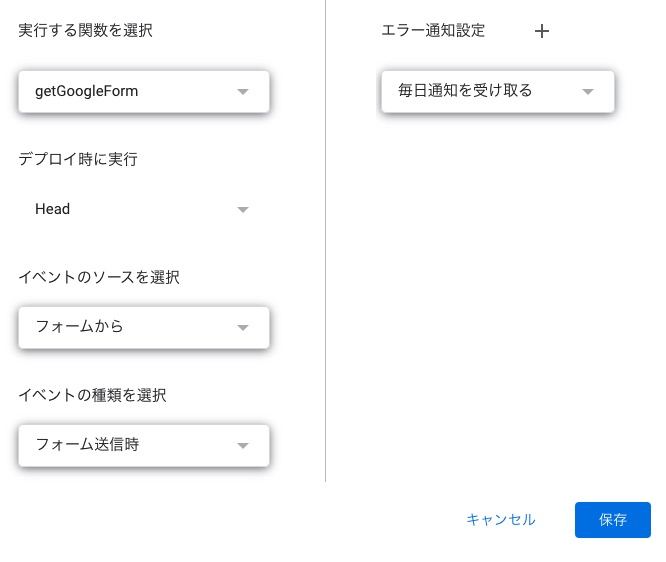Image resolution: width=666 pixels, height=562 pixels.
Task: Open the getGoogleForm function dropdown
Action: click(x=144, y=92)
